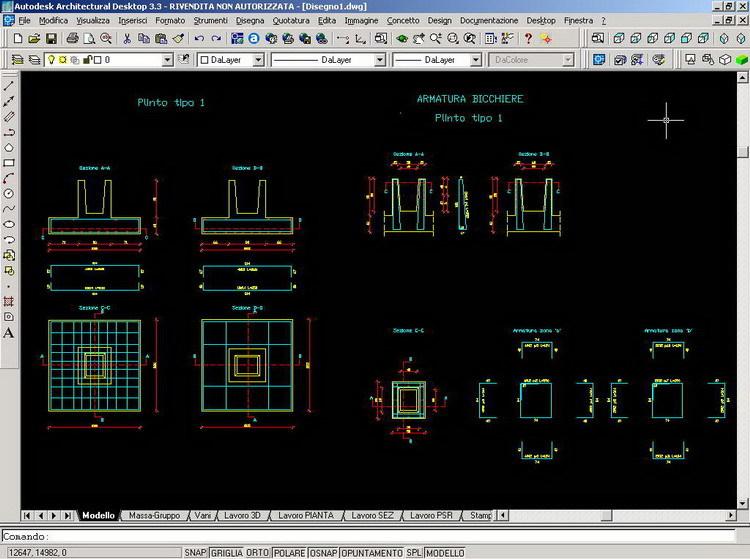Viewport: 750px width, 559px height.
Task: Open the Quotatura menu
Action: tap(291, 20)
